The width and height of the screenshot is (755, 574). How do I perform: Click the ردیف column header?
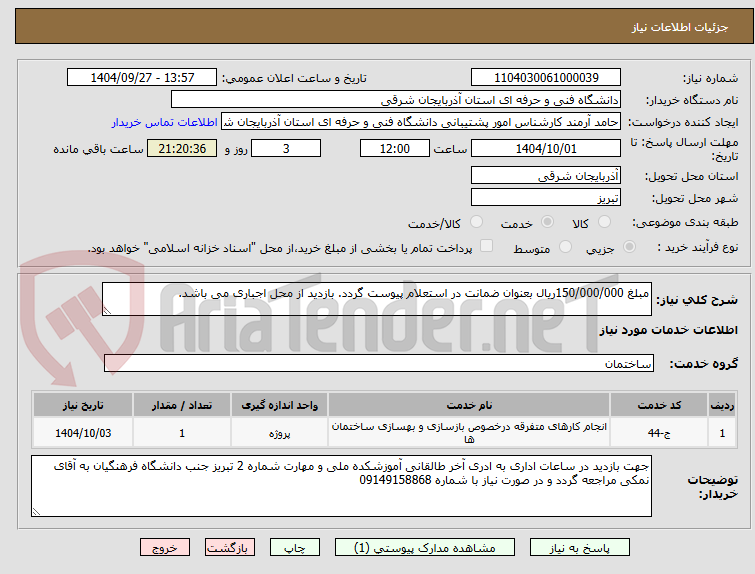[722, 405]
